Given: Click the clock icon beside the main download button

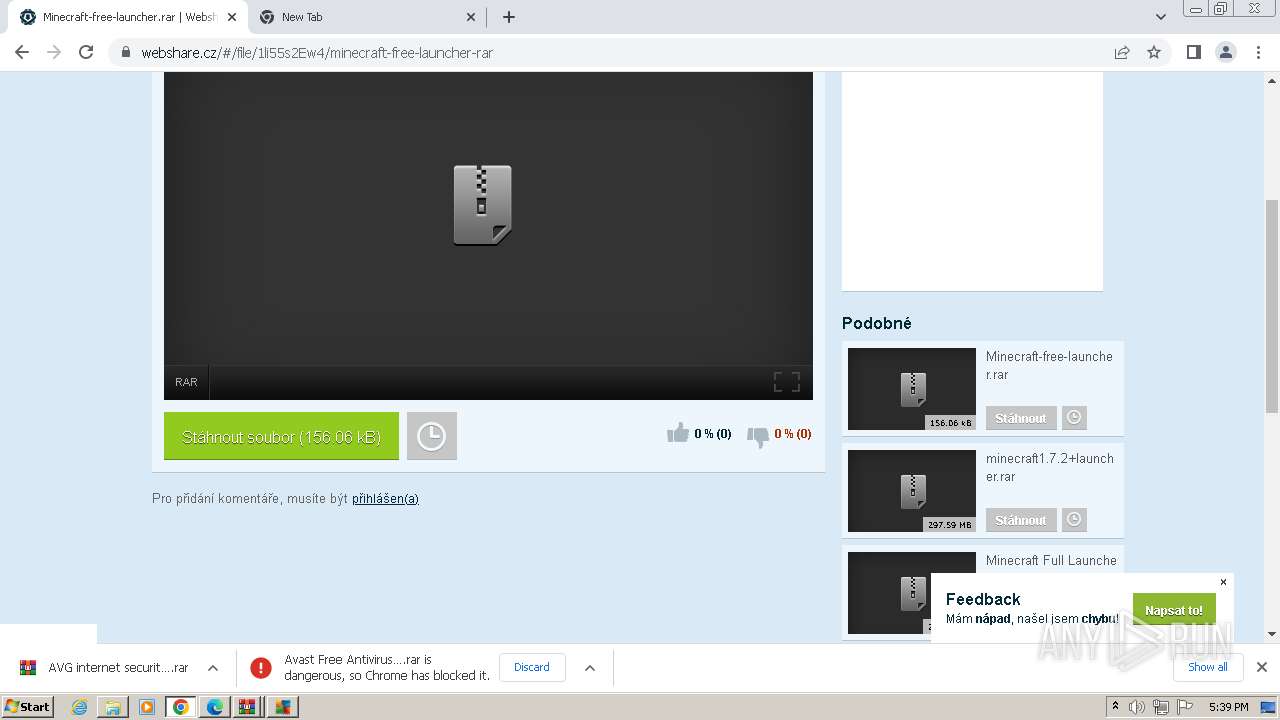Looking at the screenshot, I should pyautogui.click(x=431, y=436).
